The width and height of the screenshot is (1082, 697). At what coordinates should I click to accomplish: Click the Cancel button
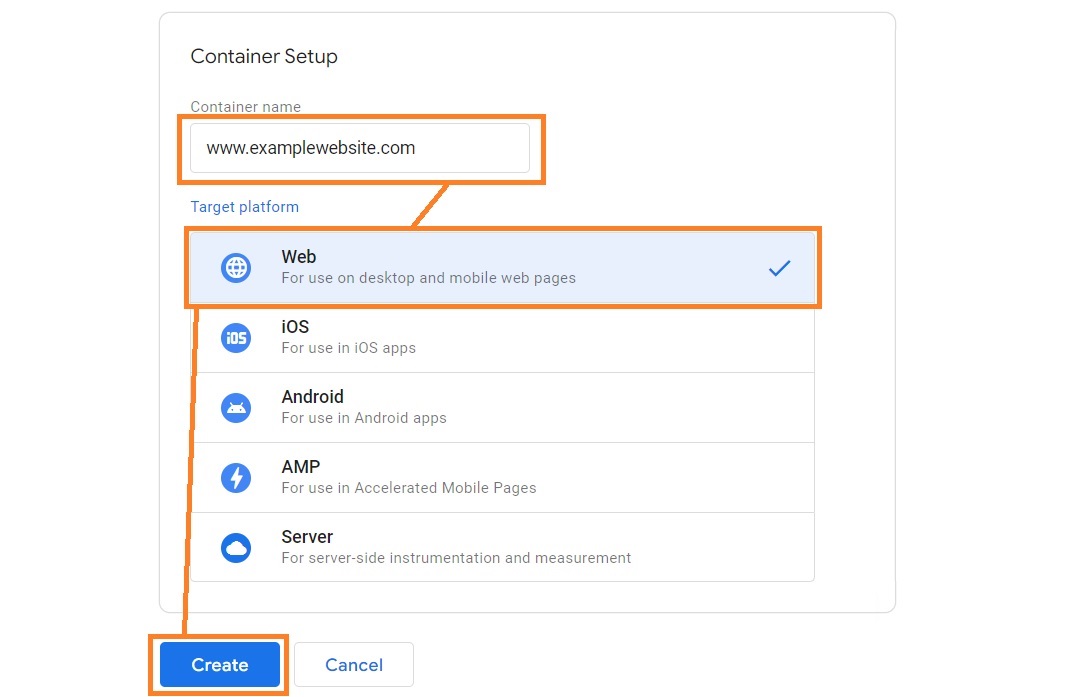353,664
